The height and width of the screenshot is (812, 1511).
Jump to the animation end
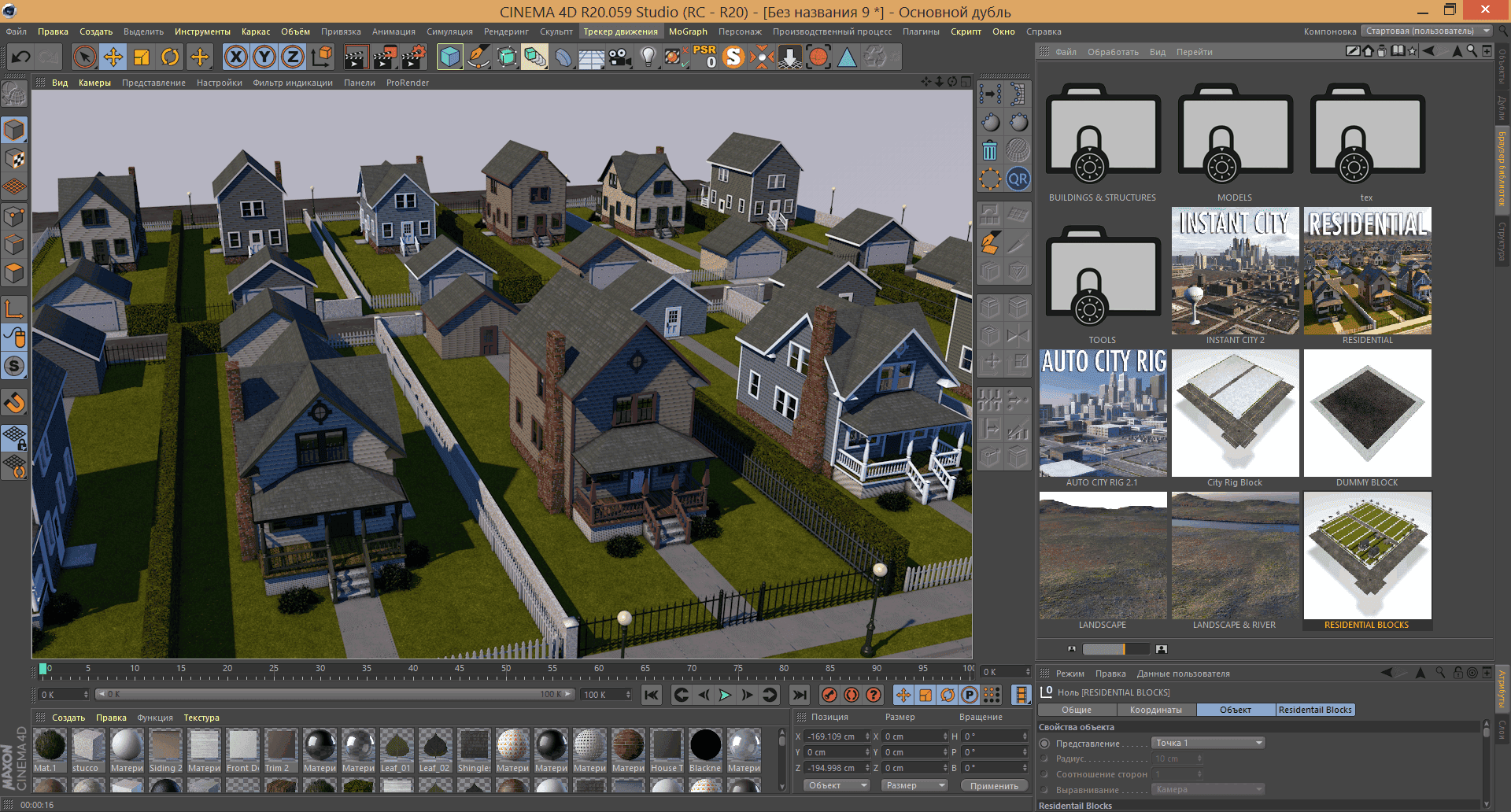coord(800,695)
